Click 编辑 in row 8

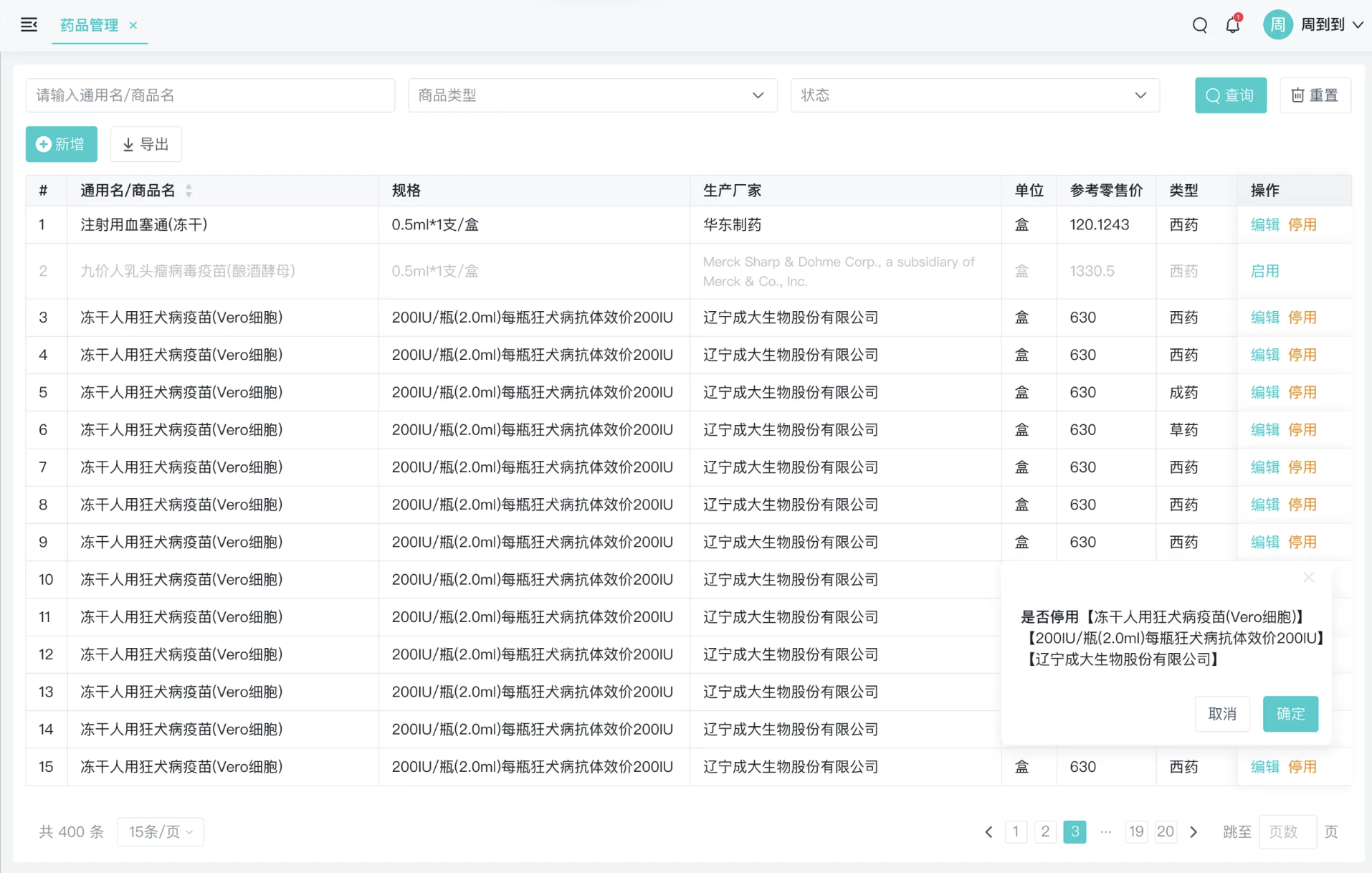pos(1264,505)
